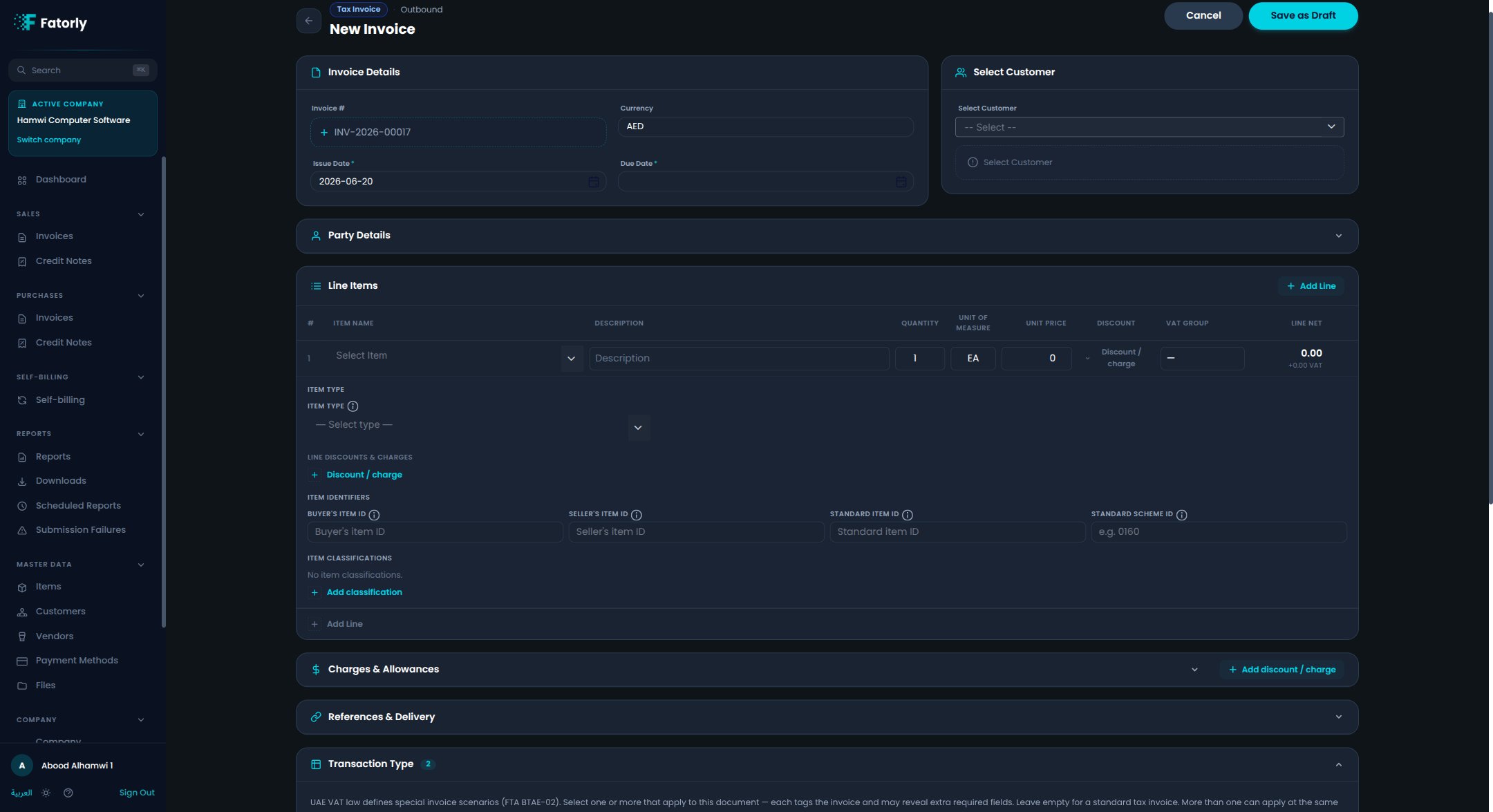Open the Due Date calendar icon

901,182
